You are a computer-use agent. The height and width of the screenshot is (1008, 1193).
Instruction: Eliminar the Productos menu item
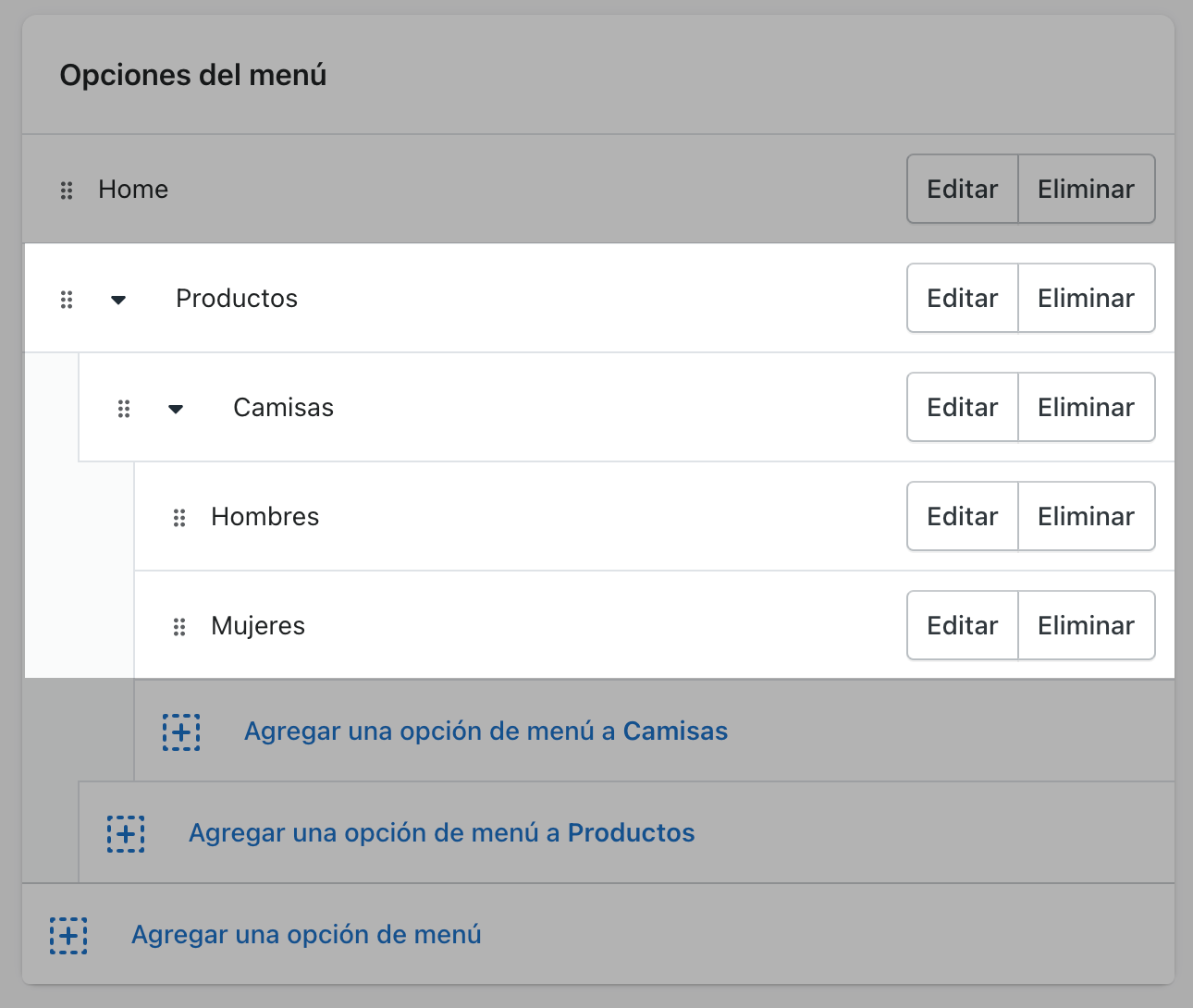tap(1087, 298)
